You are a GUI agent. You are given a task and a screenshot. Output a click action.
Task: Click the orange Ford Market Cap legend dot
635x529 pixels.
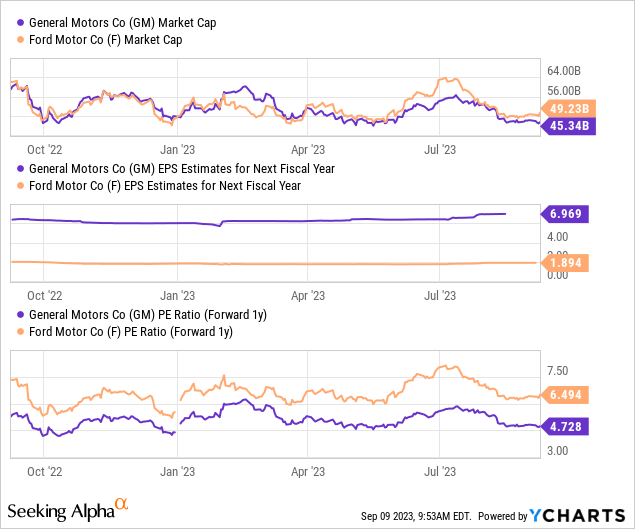click(x=22, y=39)
